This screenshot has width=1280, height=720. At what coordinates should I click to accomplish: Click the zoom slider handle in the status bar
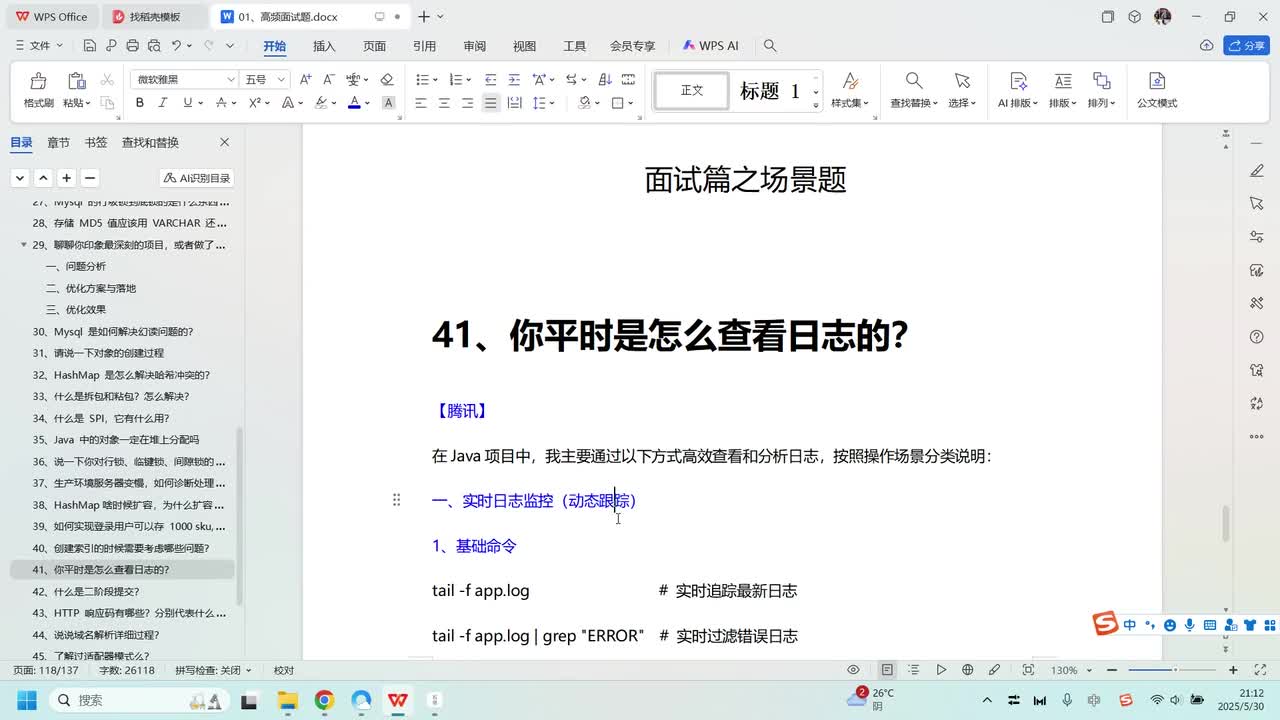1175,670
